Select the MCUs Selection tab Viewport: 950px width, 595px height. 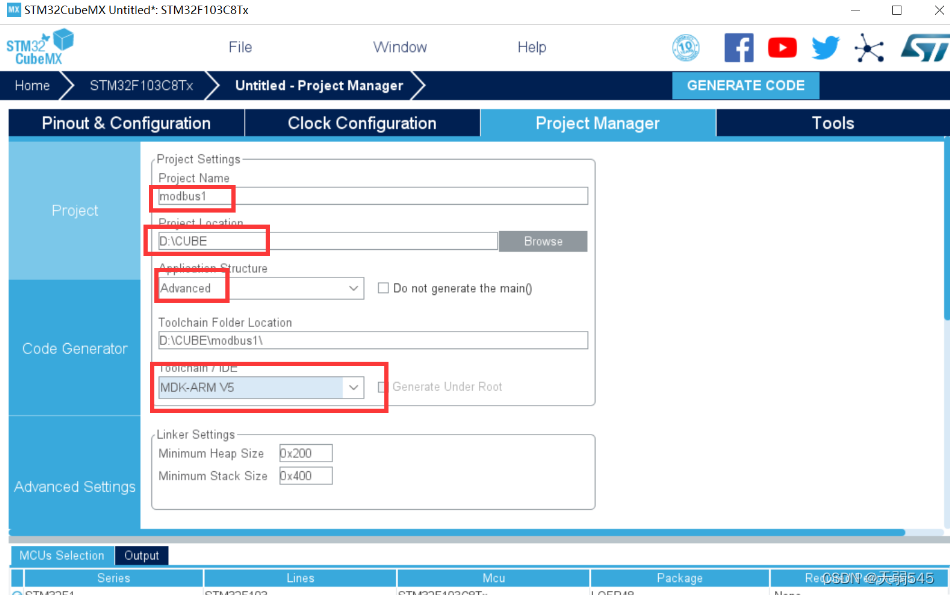coord(62,556)
